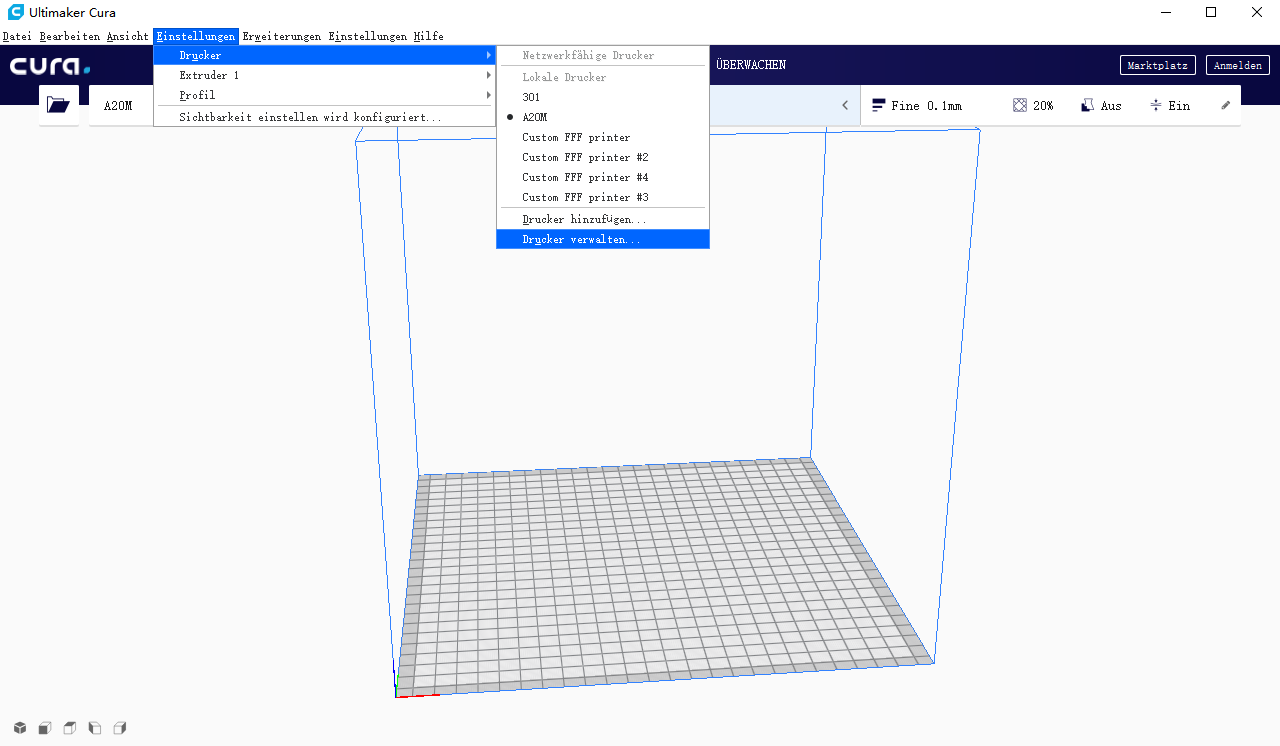The width and height of the screenshot is (1280, 746).
Task: Click the support Aus icon
Action: point(1088,105)
